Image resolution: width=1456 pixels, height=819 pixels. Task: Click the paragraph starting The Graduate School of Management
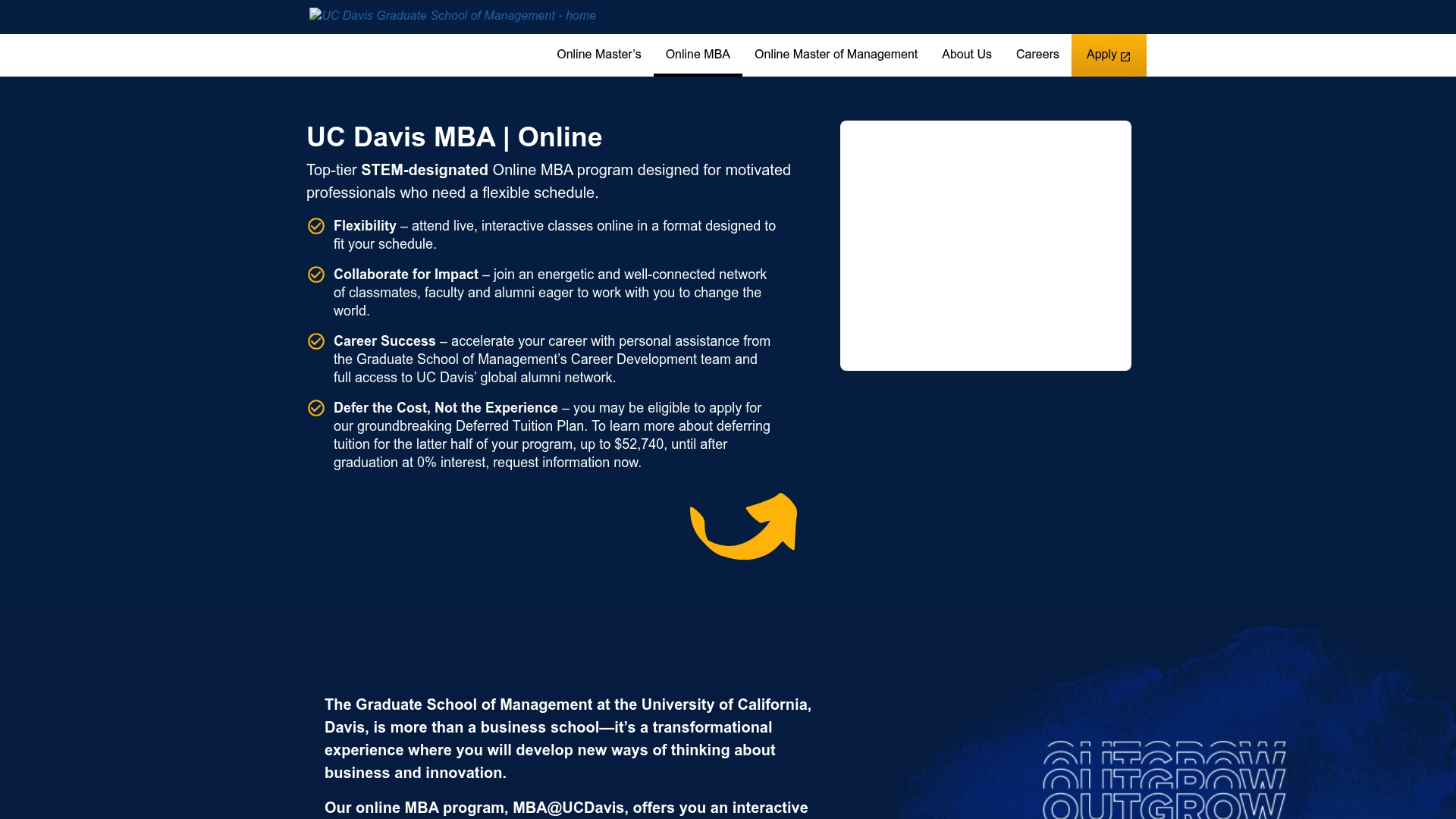point(568,739)
